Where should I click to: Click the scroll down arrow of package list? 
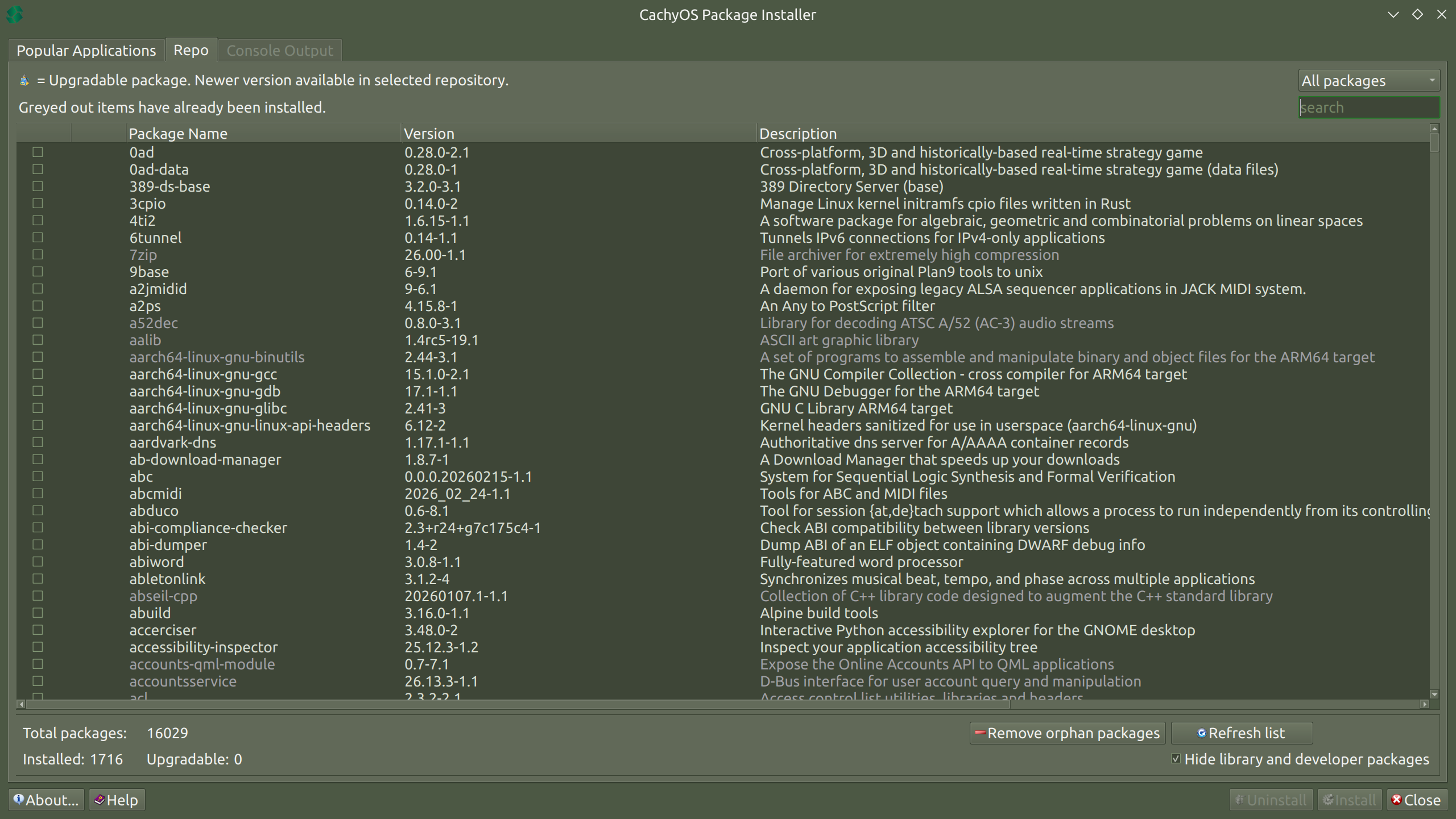pos(1434,694)
